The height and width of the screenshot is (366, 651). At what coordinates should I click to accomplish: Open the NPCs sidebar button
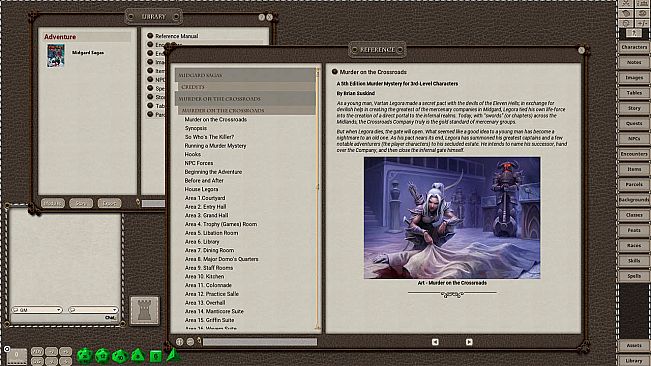coord(634,139)
